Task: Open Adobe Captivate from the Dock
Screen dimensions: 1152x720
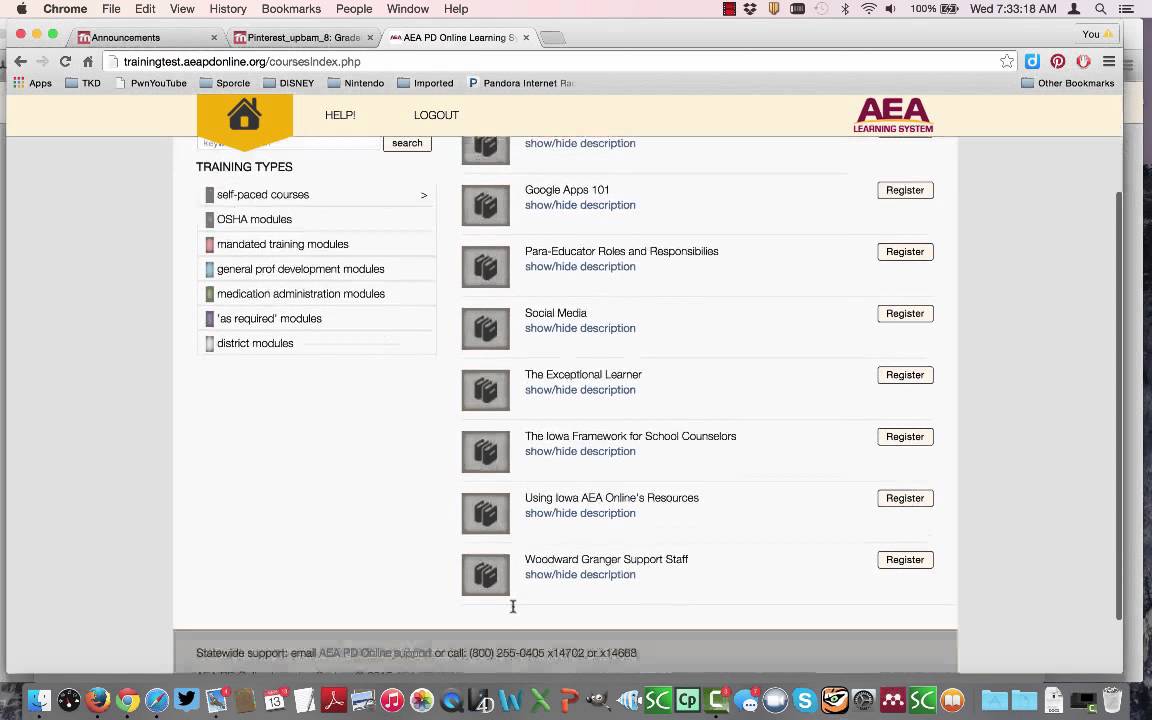Action: tap(688, 700)
